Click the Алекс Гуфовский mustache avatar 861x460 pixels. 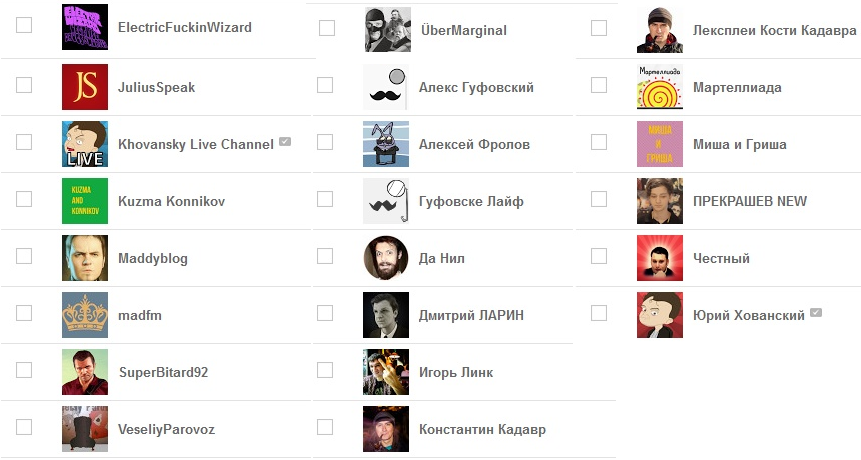[385, 87]
